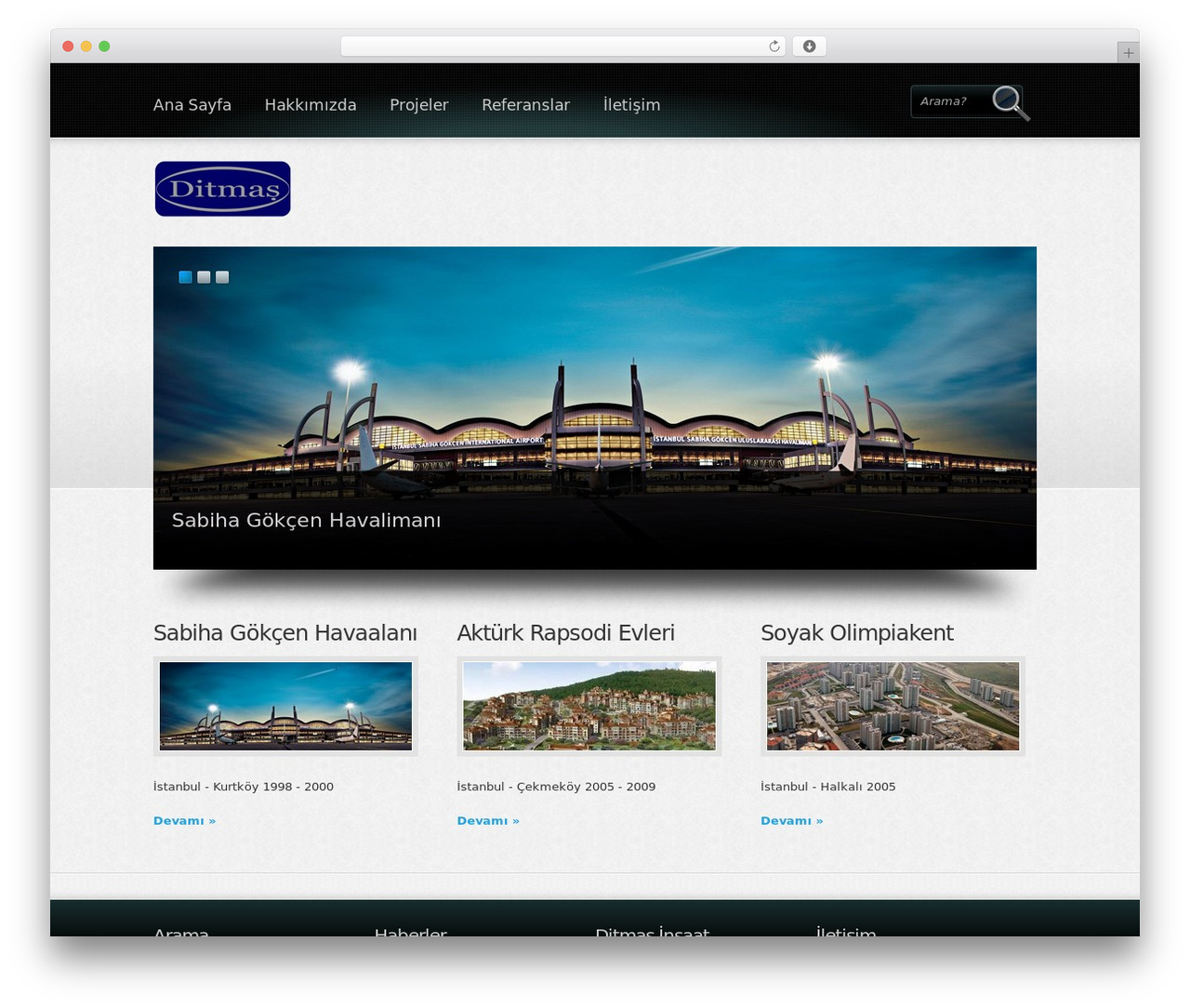Click Devamı under Soyak Olimpiakent
The image size is (1190, 1008).
(x=792, y=821)
